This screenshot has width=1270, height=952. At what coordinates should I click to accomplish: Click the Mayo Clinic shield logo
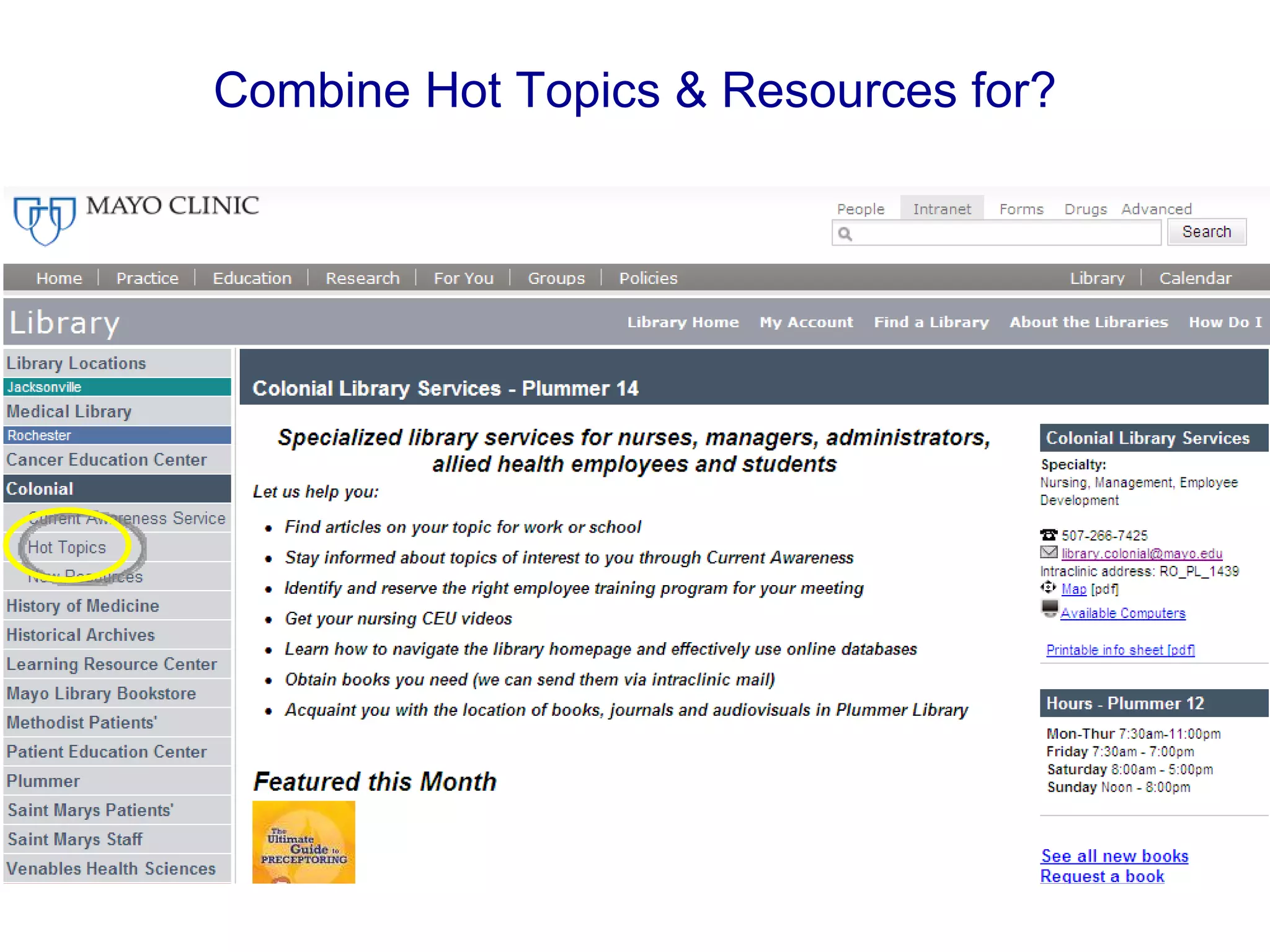point(45,221)
